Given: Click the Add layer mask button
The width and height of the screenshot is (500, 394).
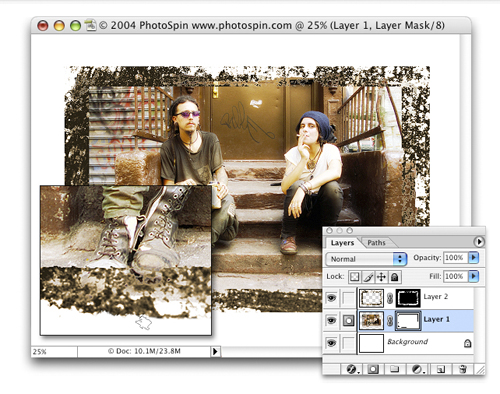Looking at the screenshot, I should (373, 369).
